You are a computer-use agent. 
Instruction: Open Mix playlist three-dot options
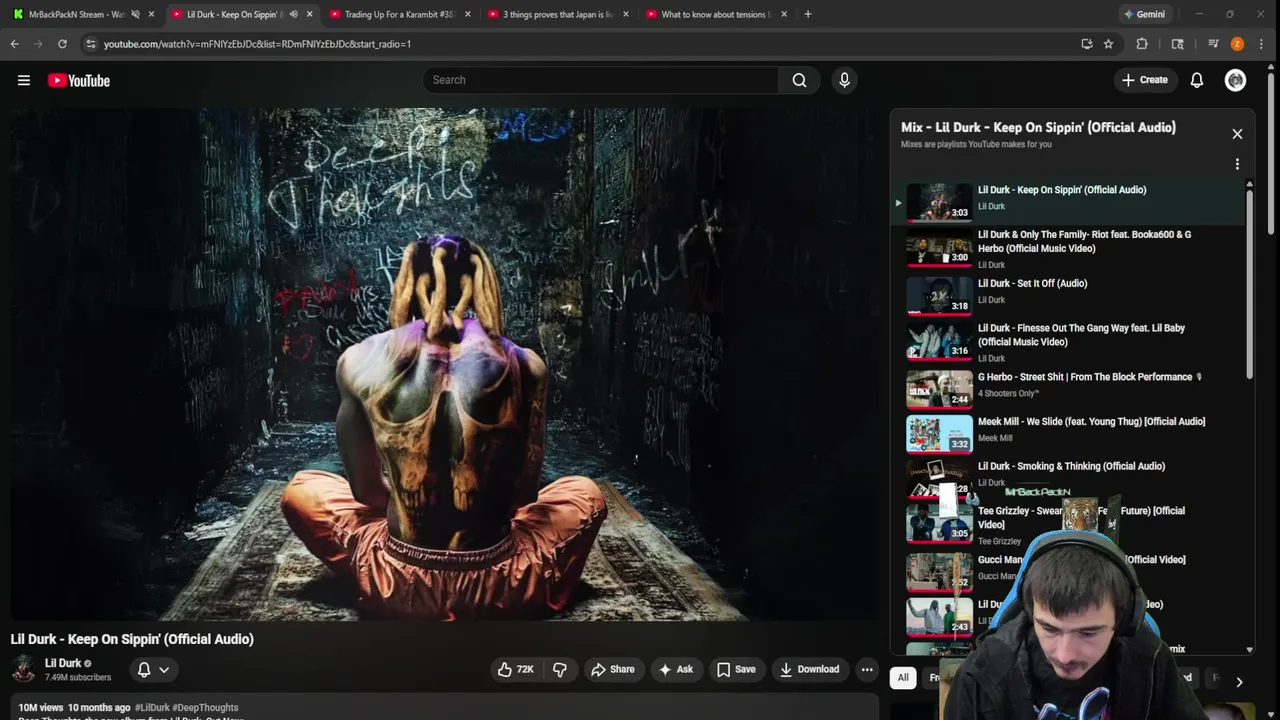click(1237, 164)
